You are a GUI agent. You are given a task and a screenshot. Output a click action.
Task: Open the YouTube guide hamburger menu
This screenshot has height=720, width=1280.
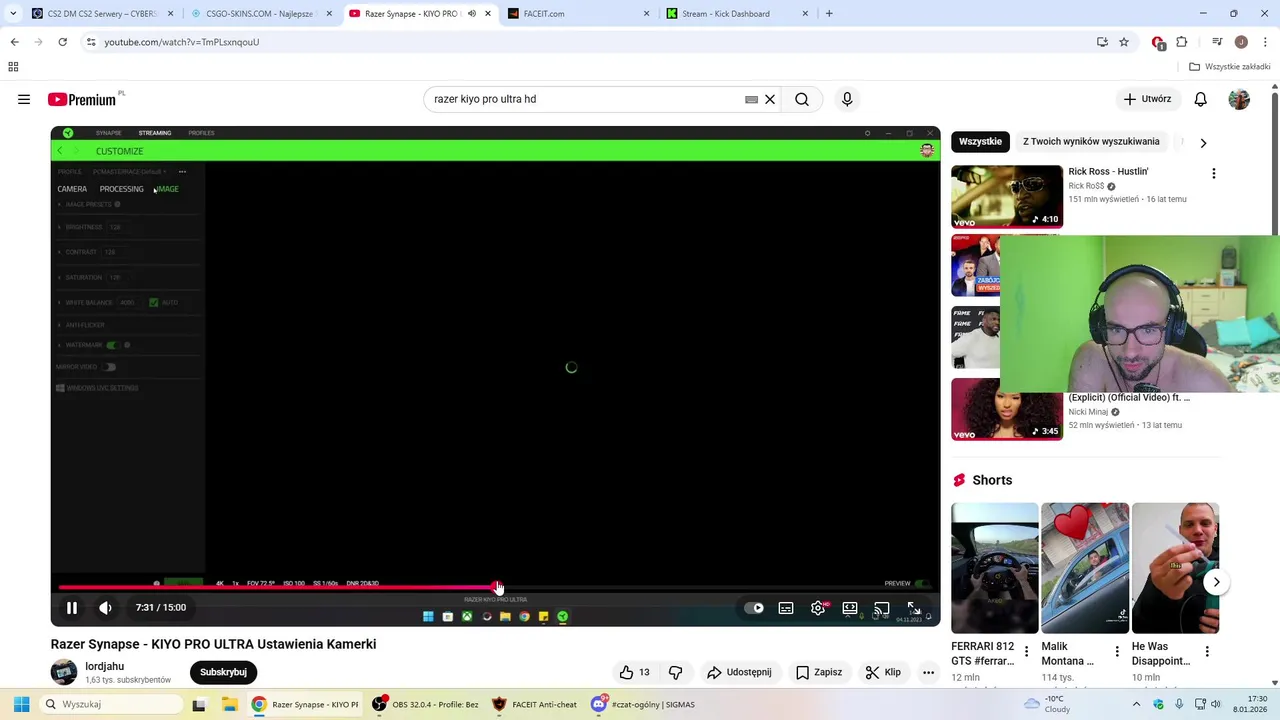click(x=24, y=99)
